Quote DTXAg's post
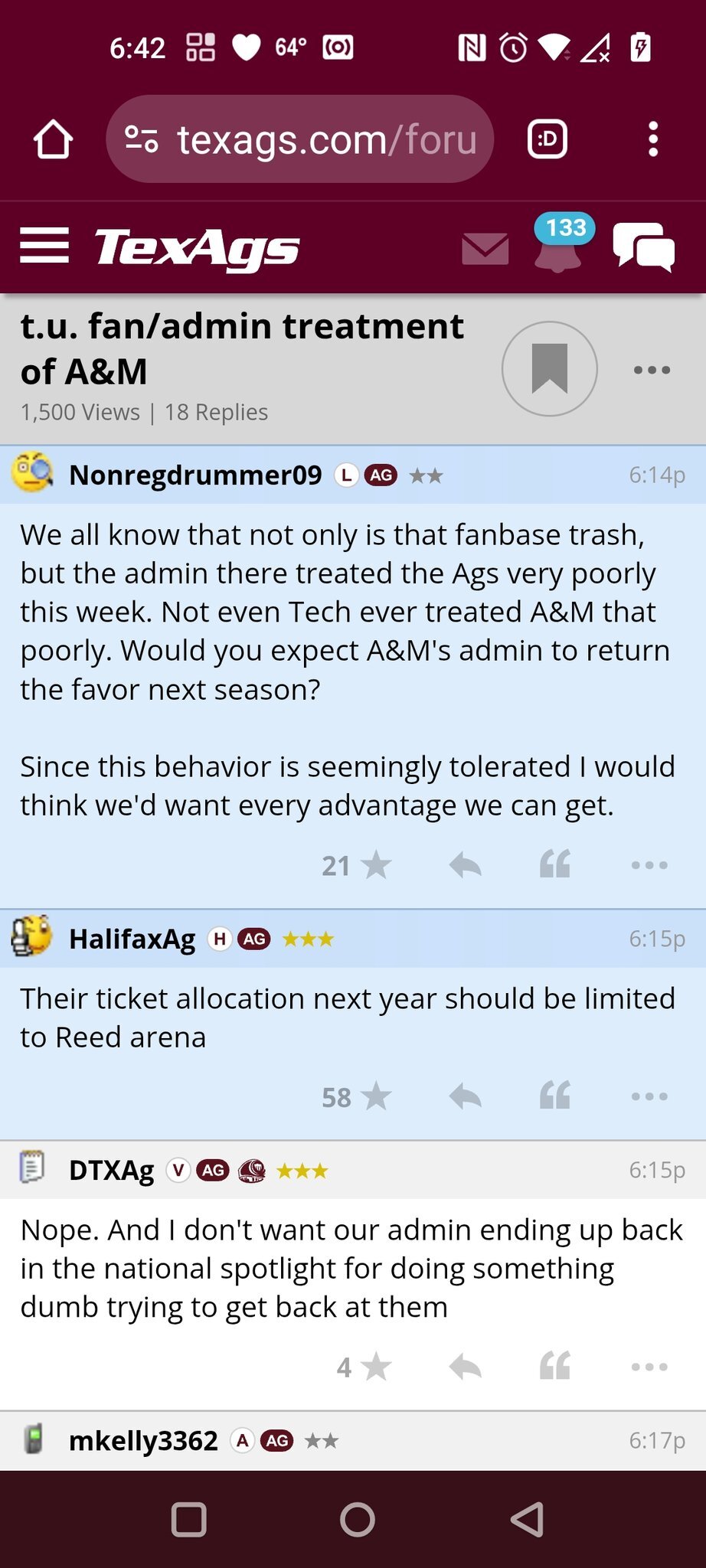Screen dimensions: 706x1568 (555, 1366)
